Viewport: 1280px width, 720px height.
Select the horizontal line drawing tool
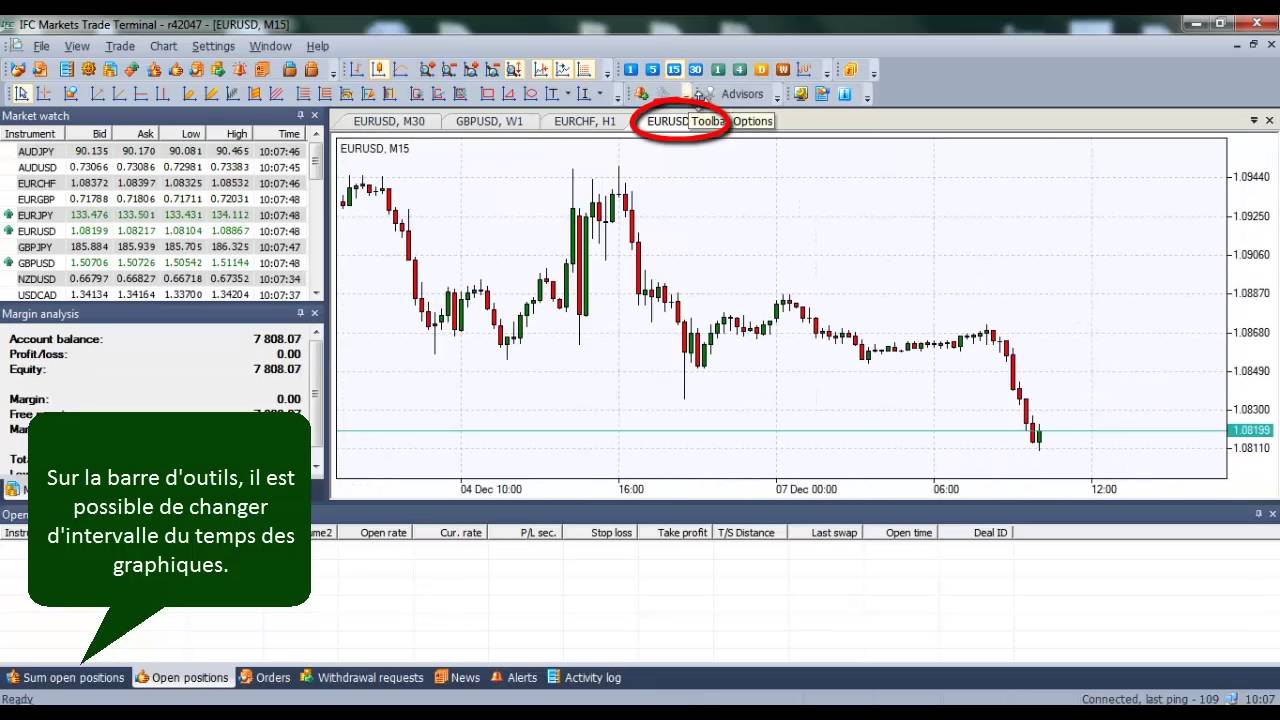click(141, 94)
